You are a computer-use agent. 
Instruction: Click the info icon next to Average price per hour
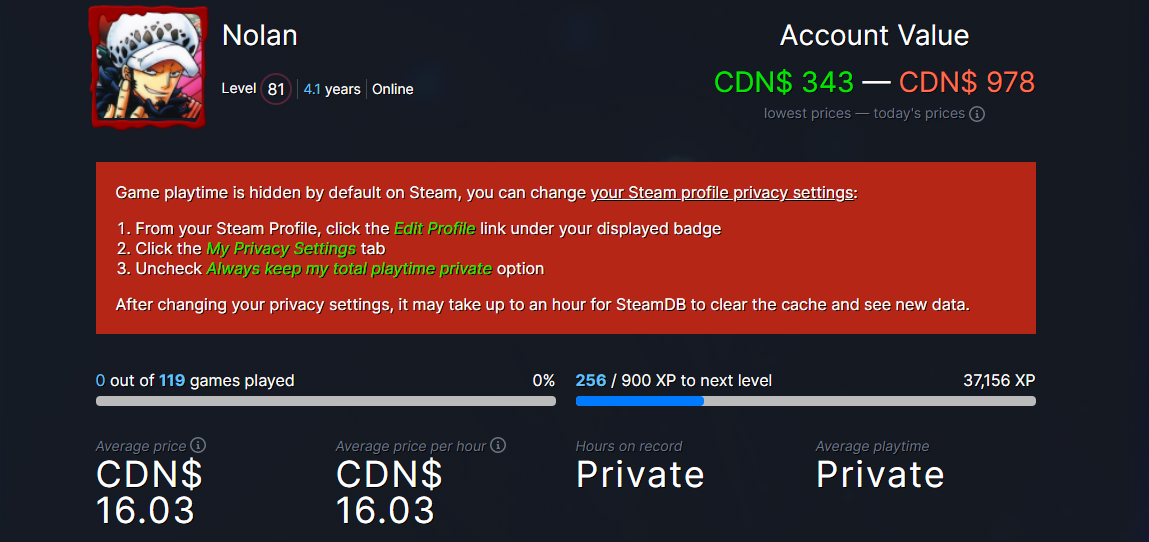click(498, 445)
